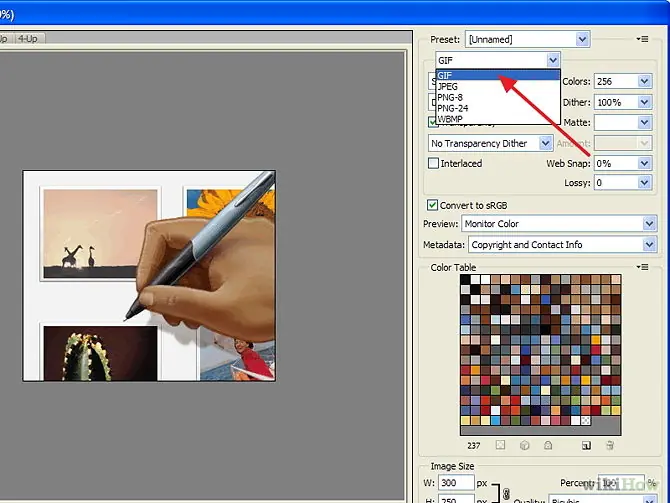Screen dimensions: 670x503
Task: Open the Color Table flyout menu icon
Action: (642, 267)
